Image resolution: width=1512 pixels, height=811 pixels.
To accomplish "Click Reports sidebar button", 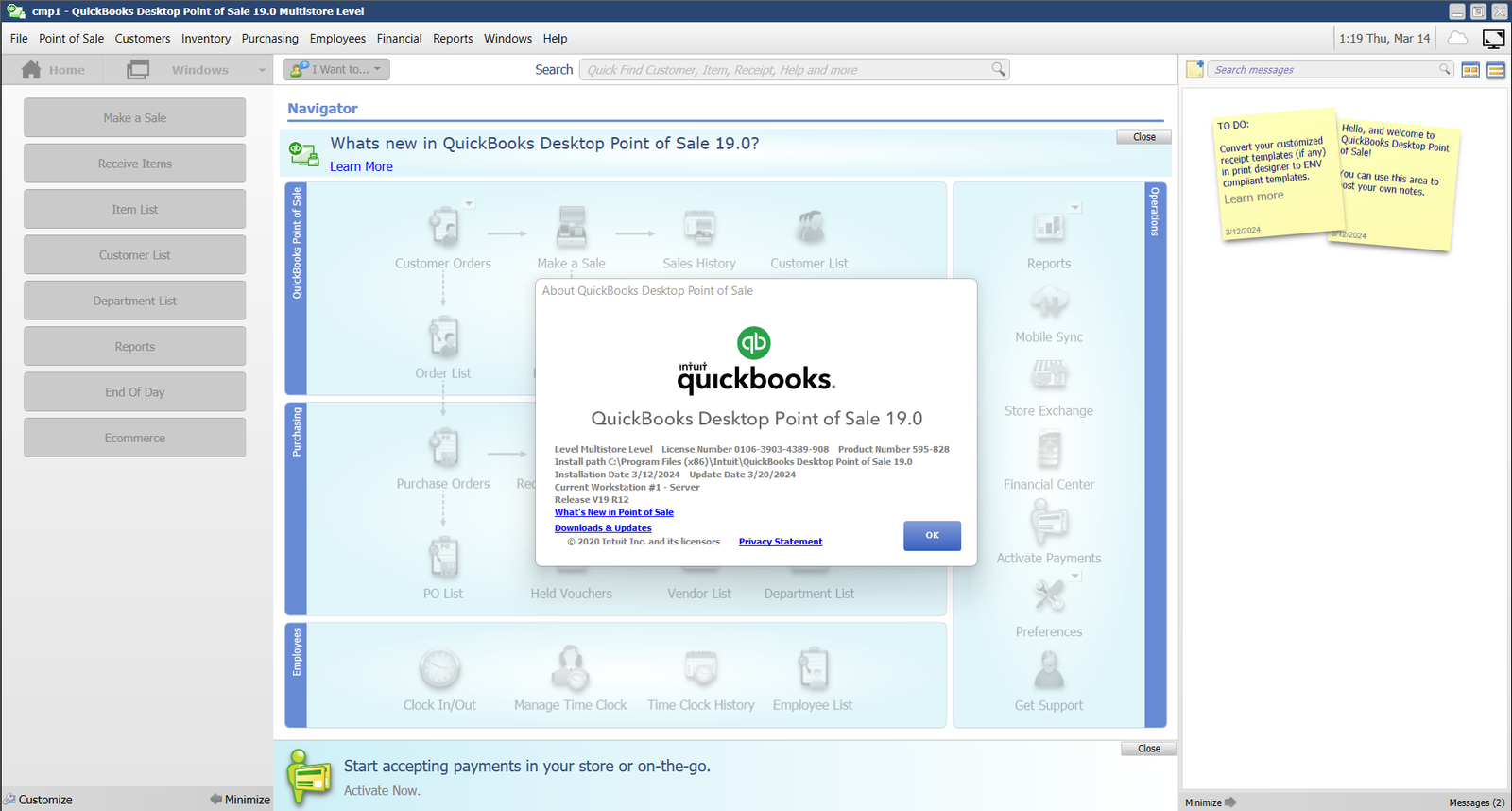I will tap(135, 347).
